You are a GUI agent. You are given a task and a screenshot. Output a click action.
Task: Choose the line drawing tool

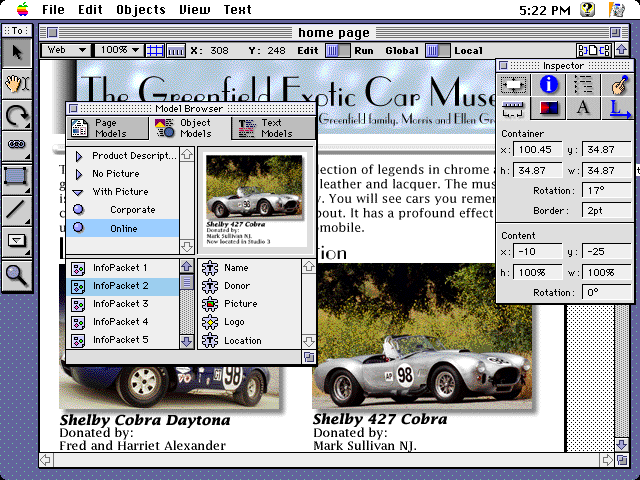17,209
